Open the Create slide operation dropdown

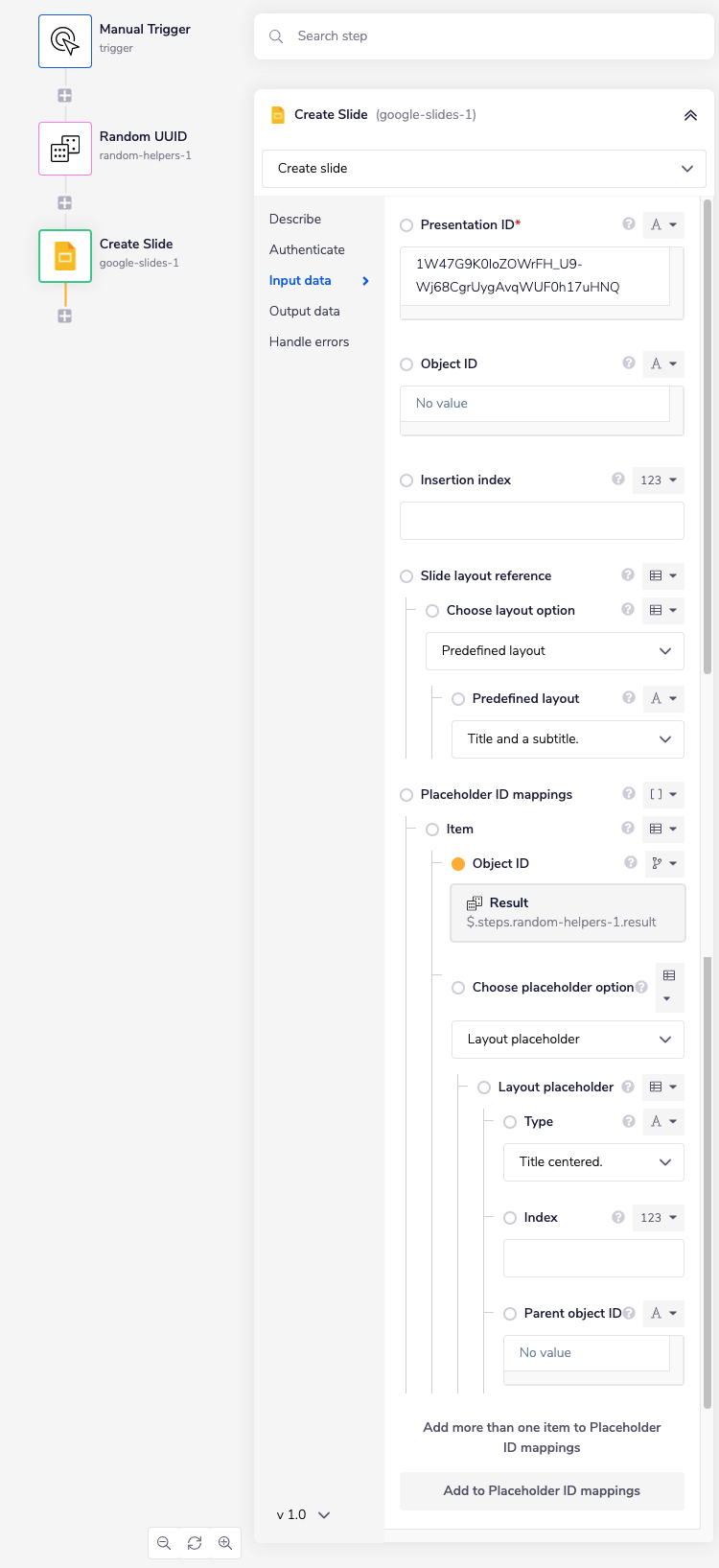[484, 168]
